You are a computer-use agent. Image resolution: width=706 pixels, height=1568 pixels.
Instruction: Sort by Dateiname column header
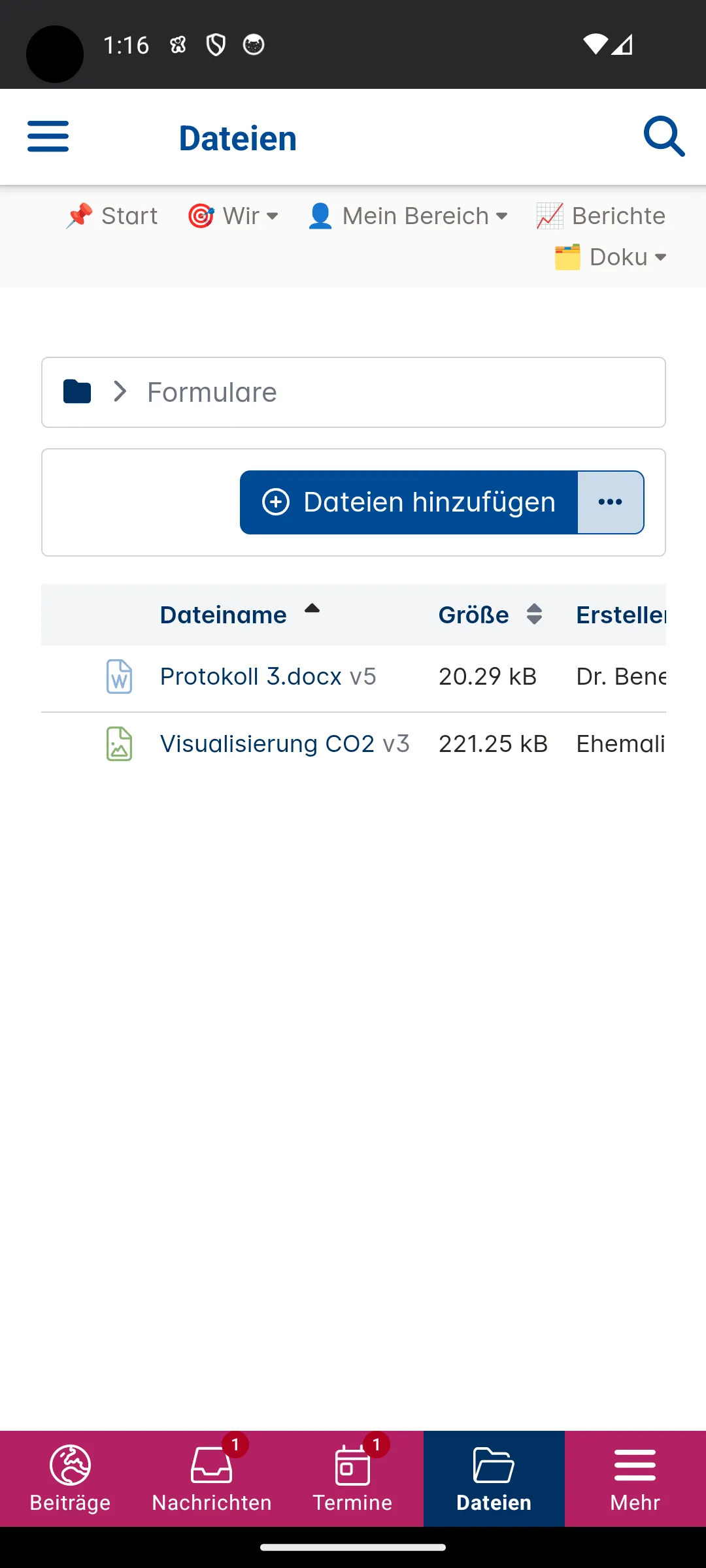(240, 615)
